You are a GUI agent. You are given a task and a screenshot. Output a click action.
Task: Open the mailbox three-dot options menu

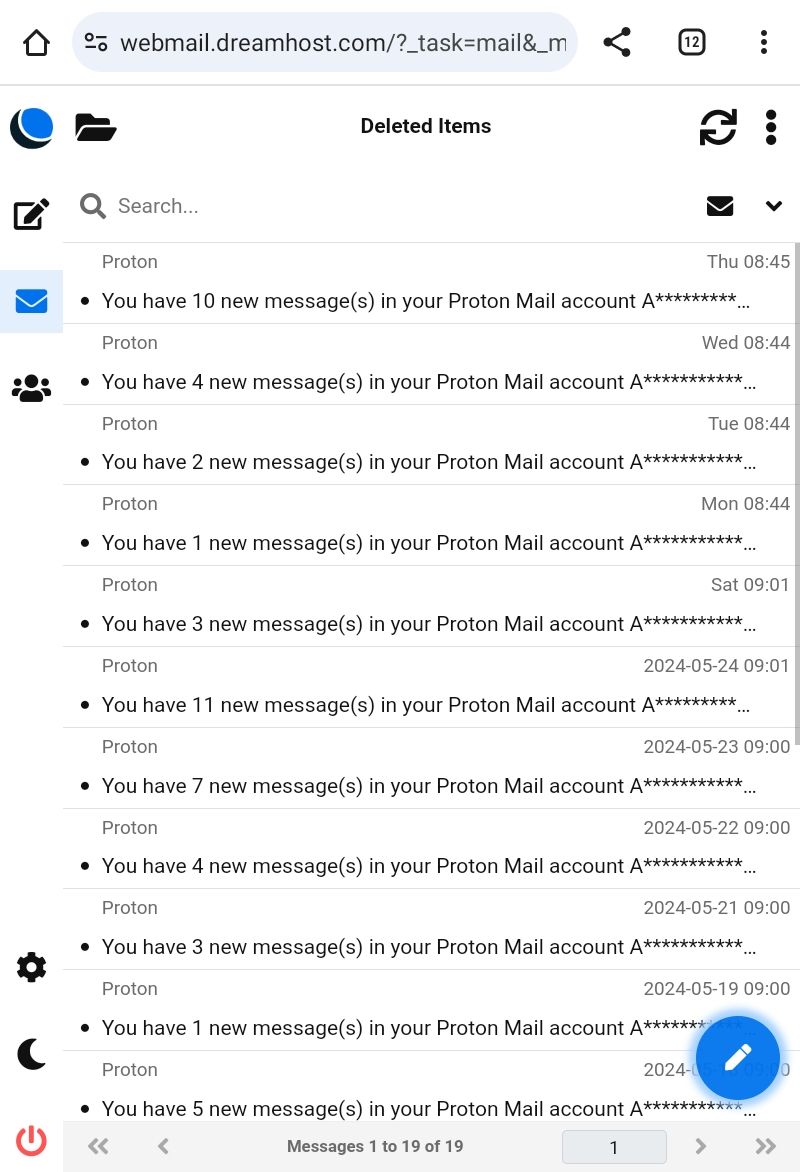771,127
